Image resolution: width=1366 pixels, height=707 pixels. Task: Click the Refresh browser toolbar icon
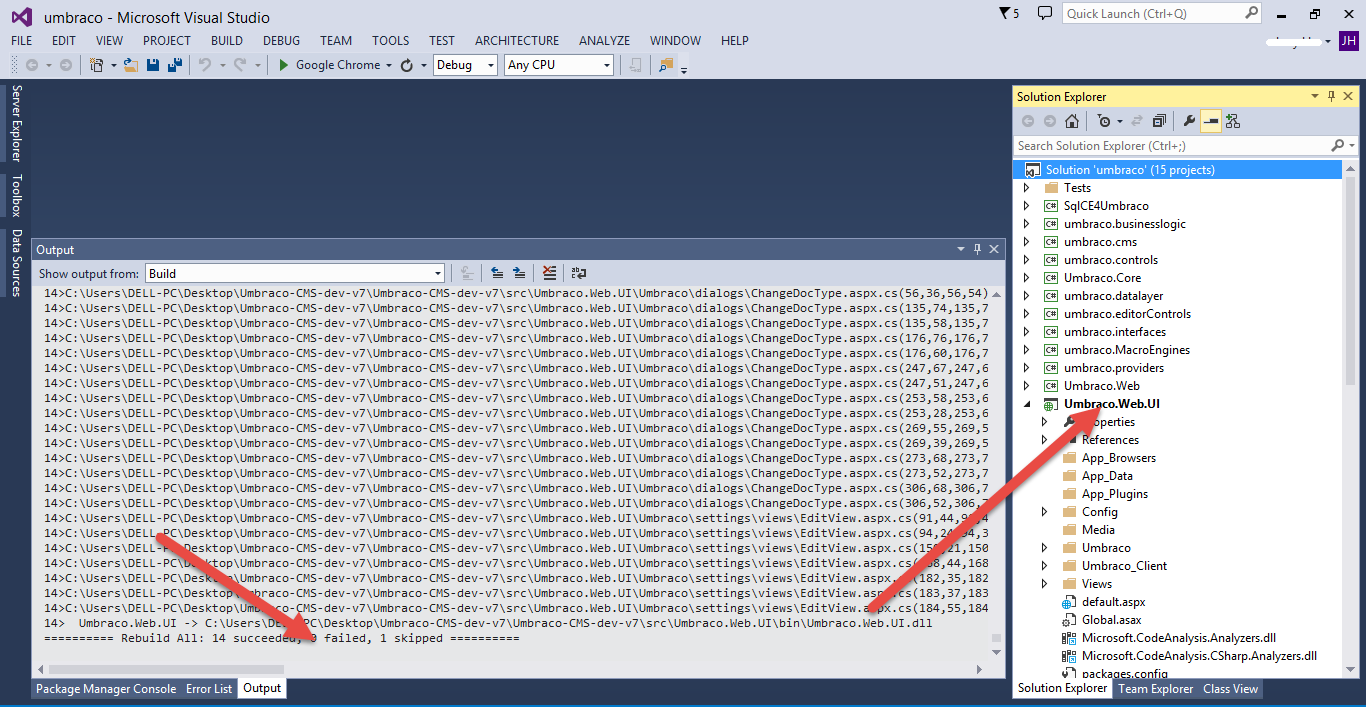point(407,65)
